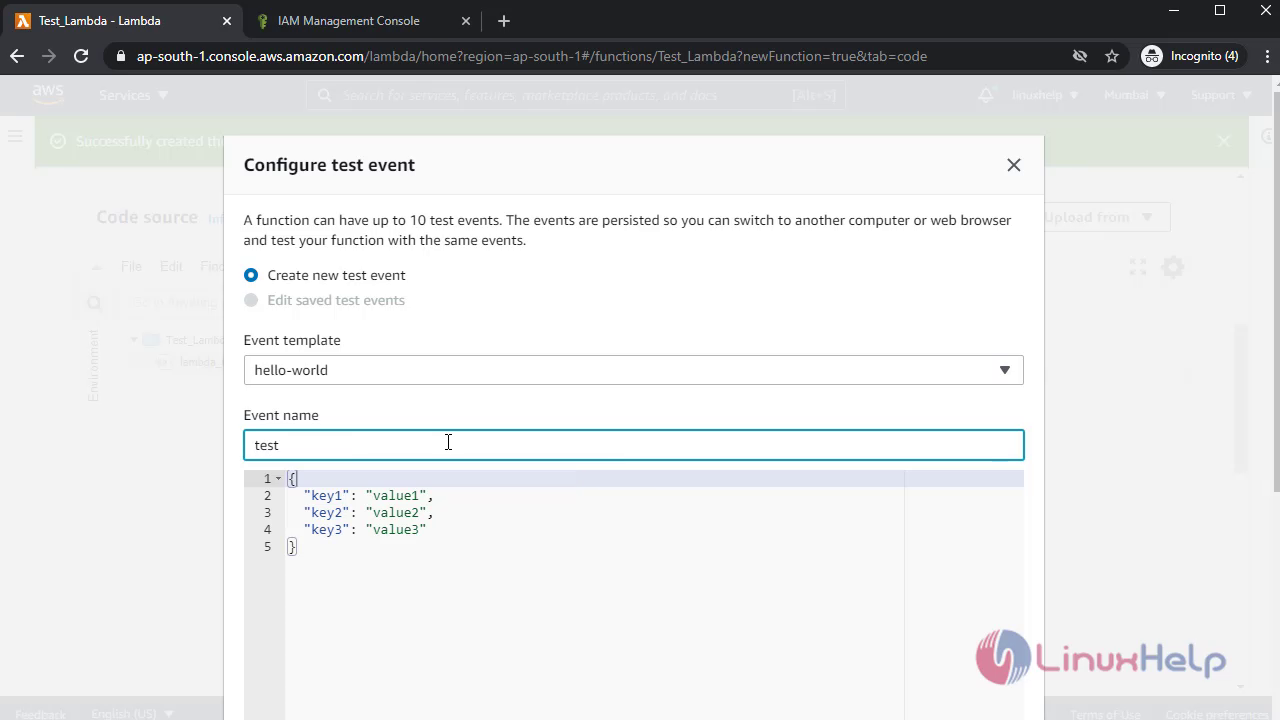Go back in browser history
Screen dimensions: 1280x720
click(x=17, y=56)
